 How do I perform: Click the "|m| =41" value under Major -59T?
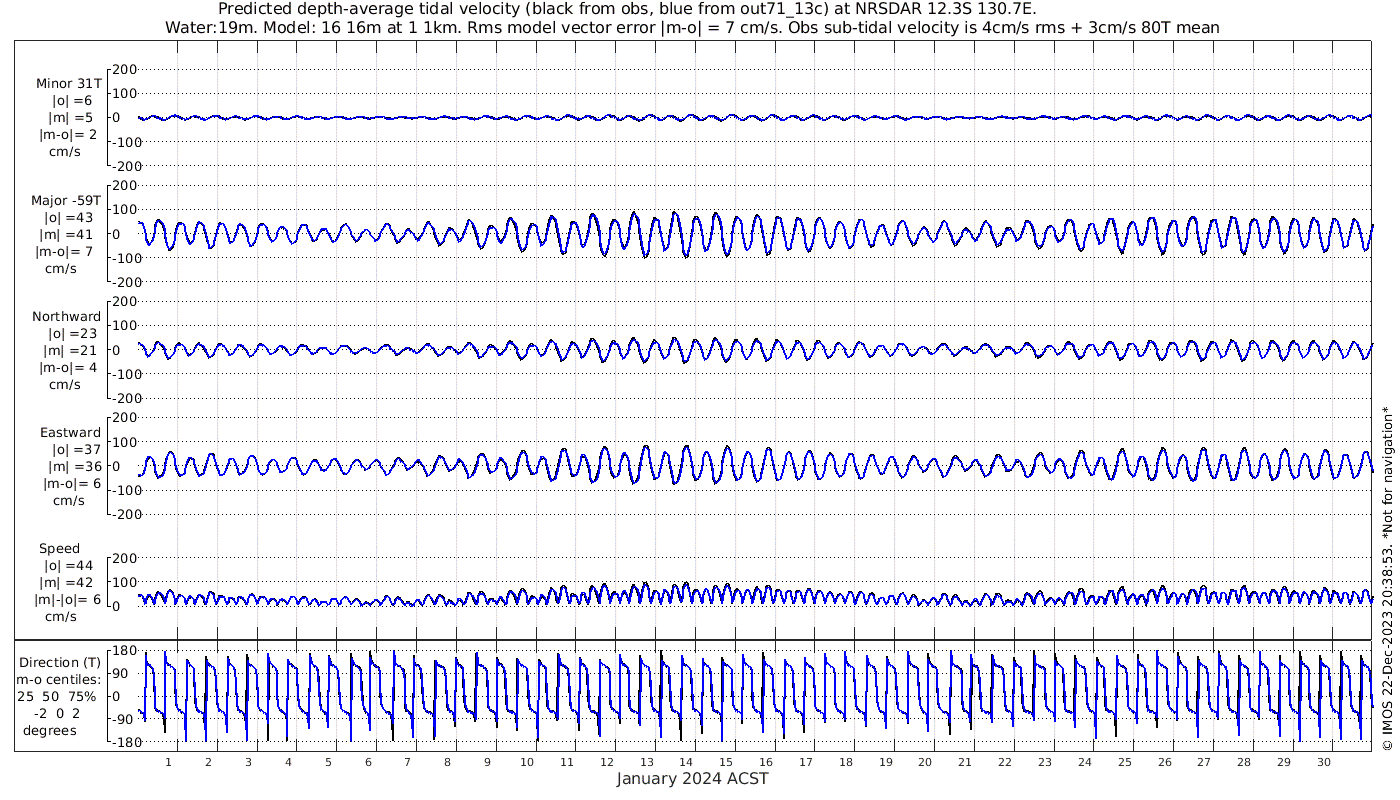(x=68, y=234)
